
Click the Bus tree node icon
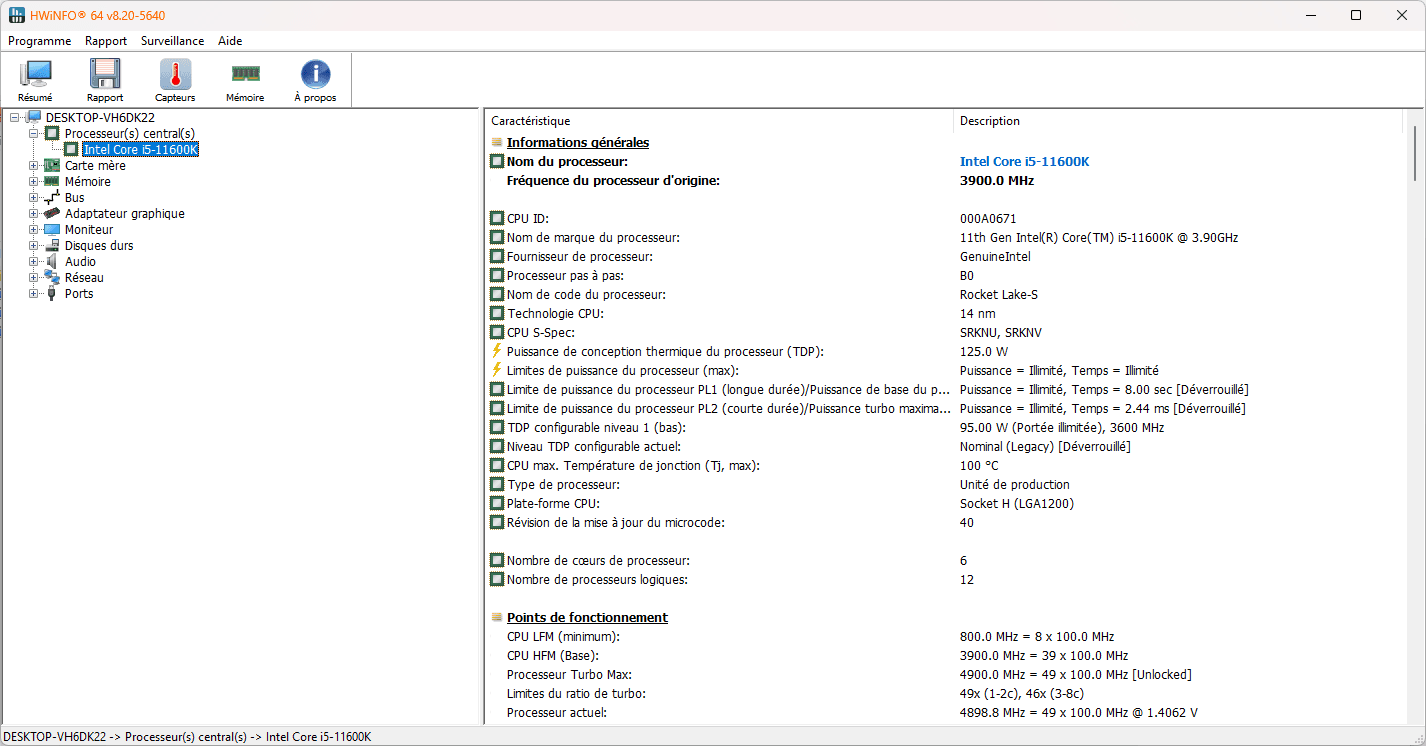(x=51, y=198)
